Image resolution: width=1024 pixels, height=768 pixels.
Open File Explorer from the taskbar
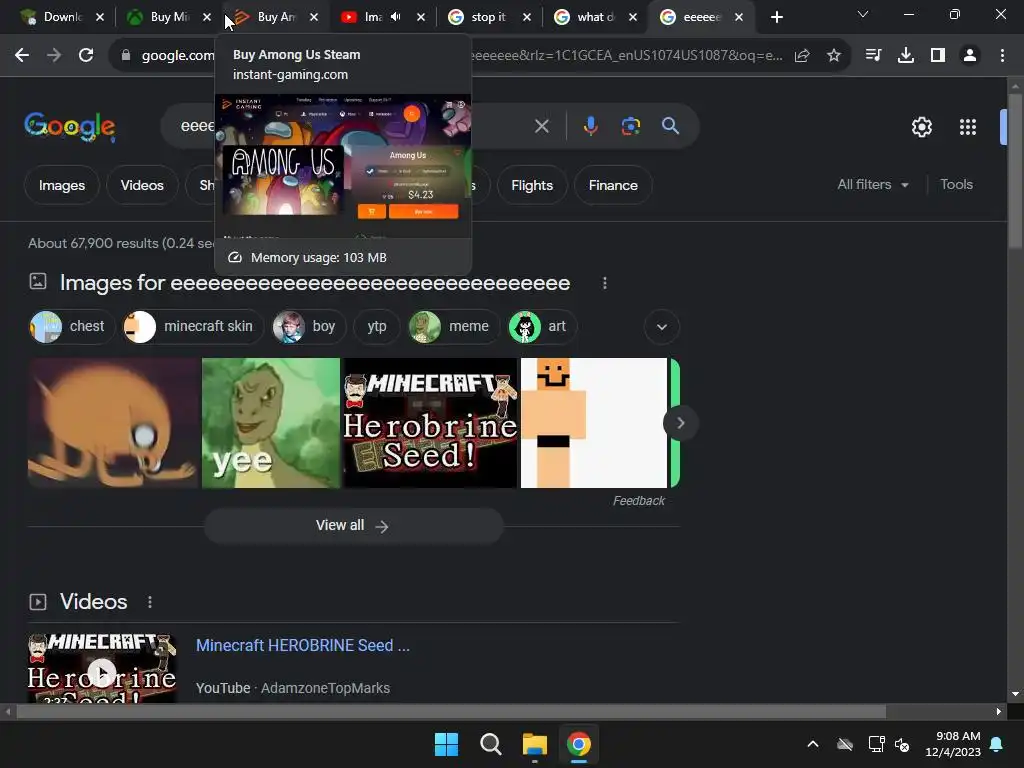534,744
